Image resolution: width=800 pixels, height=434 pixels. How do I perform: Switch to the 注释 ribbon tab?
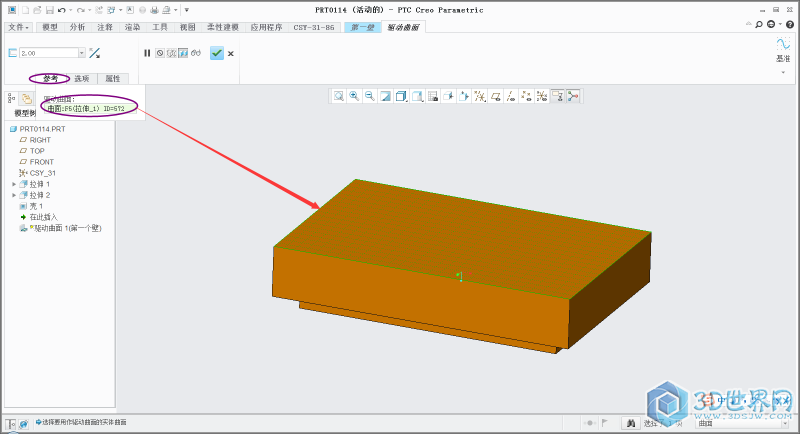tap(105, 27)
